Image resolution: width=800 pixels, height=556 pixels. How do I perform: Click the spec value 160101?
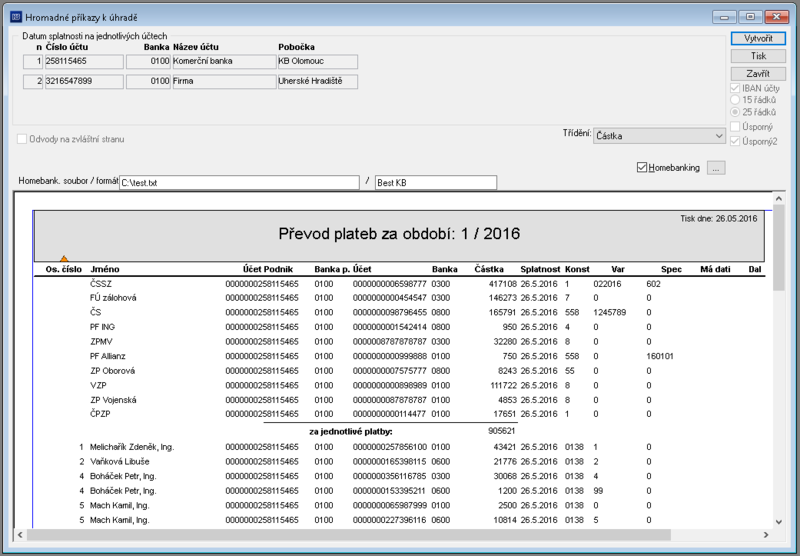click(660, 356)
